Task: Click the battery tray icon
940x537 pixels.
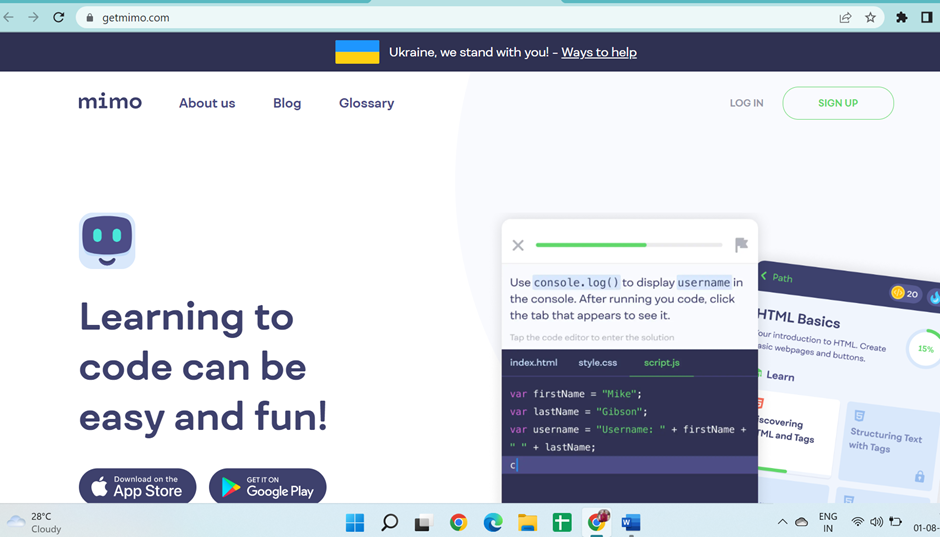Action: tap(896, 522)
